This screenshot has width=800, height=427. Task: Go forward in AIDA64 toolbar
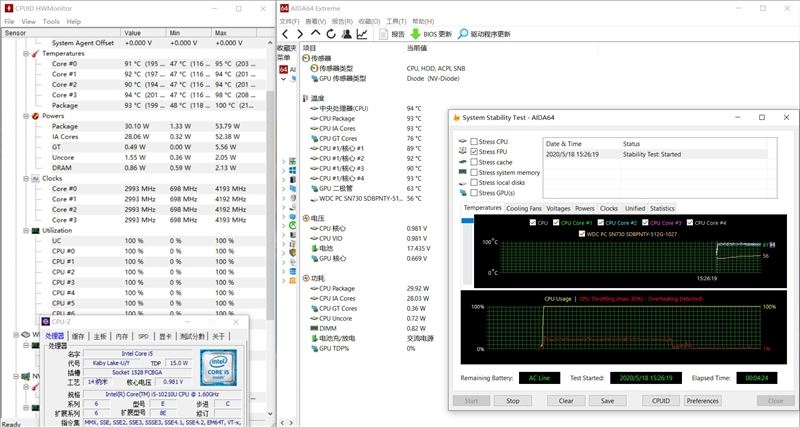tap(300, 34)
